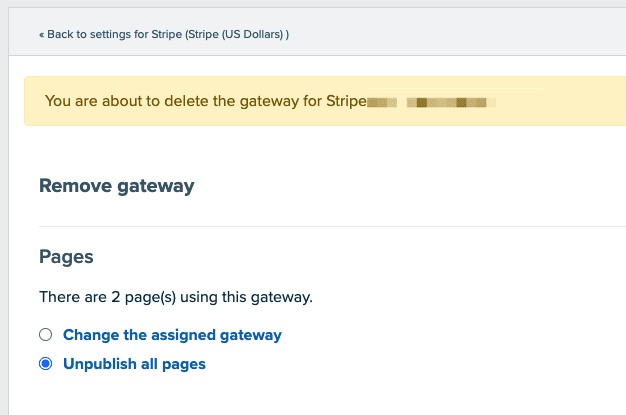This screenshot has width=626, height=415.
Task: Click the 'Change the assigned gateway' label text
Action: (x=172, y=335)
